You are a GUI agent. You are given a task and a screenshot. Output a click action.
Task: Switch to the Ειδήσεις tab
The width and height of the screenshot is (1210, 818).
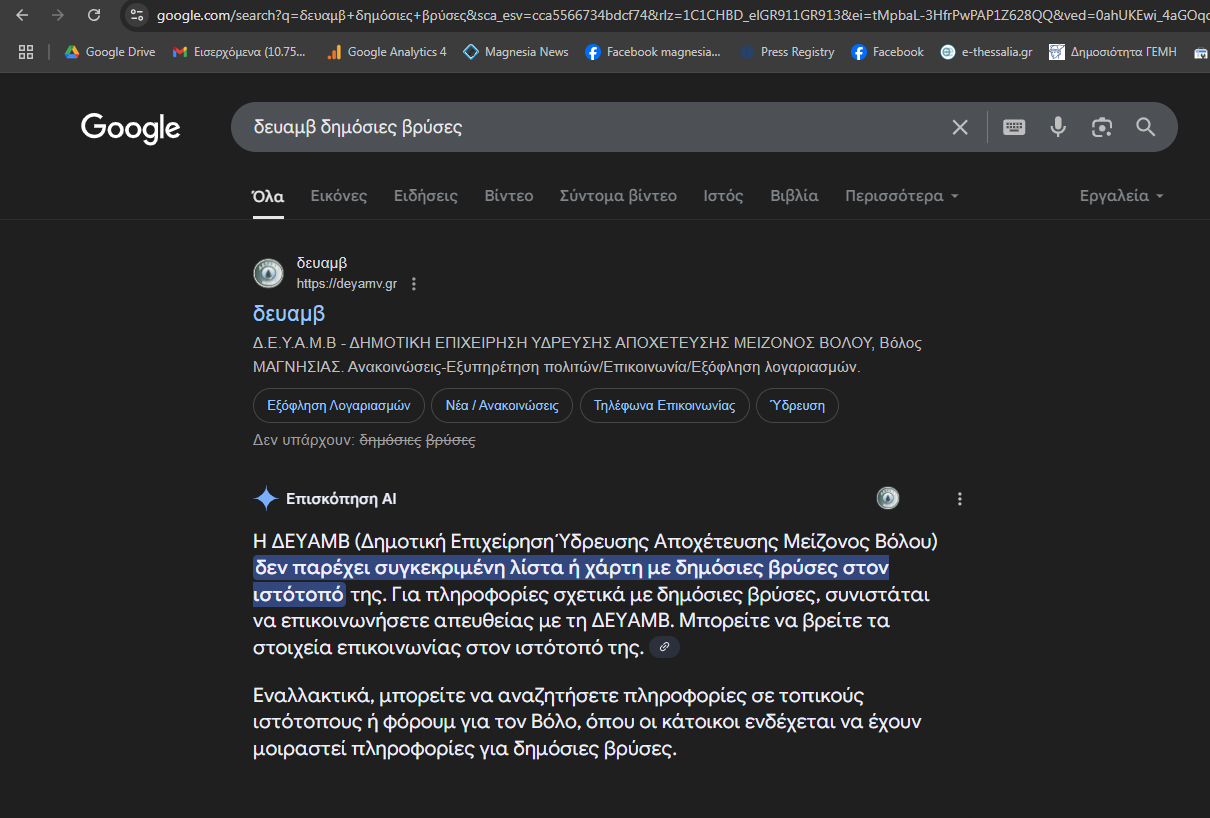point(425,196)
